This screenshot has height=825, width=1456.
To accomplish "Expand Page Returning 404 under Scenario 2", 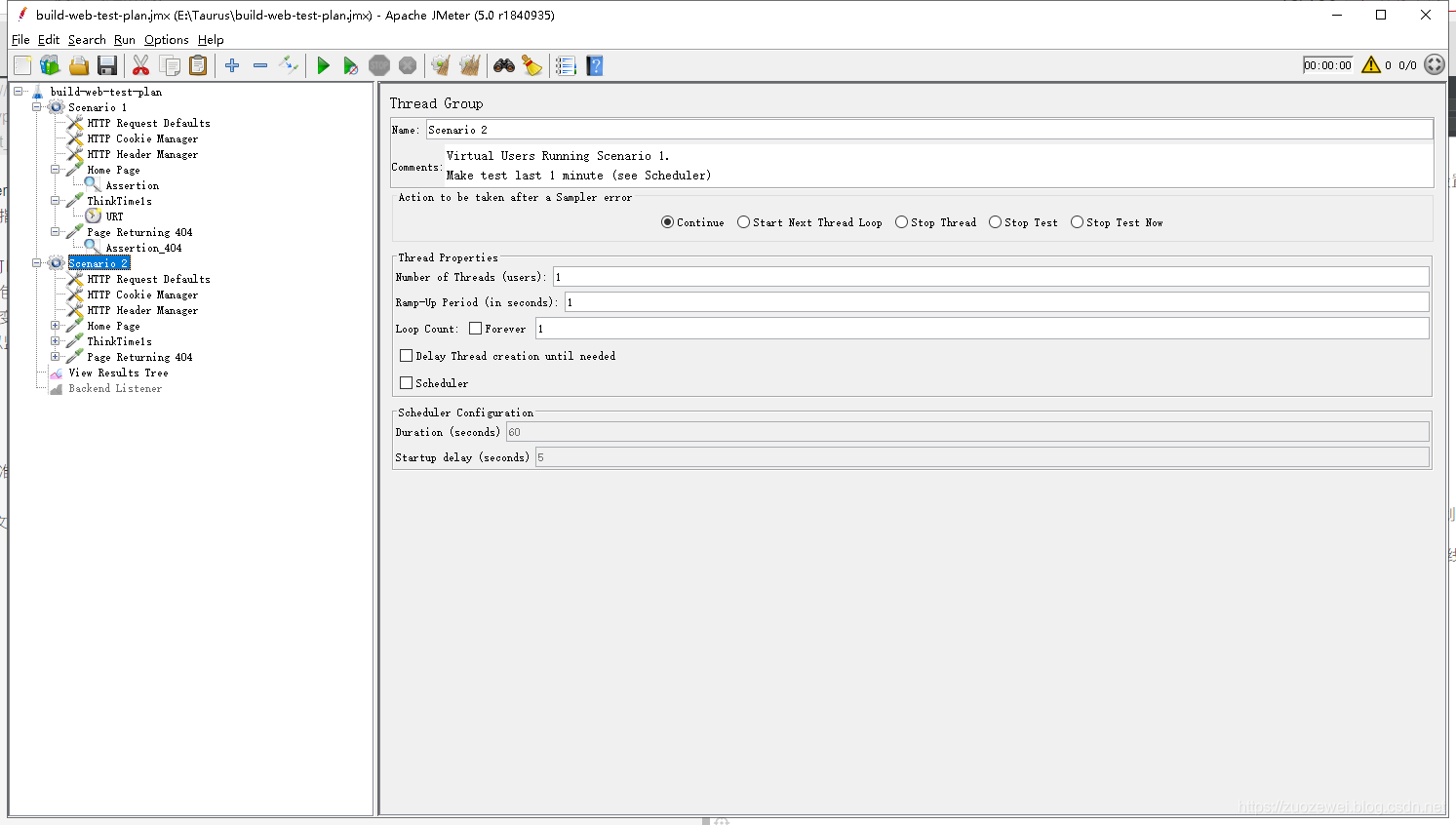I will coord(55,357).
